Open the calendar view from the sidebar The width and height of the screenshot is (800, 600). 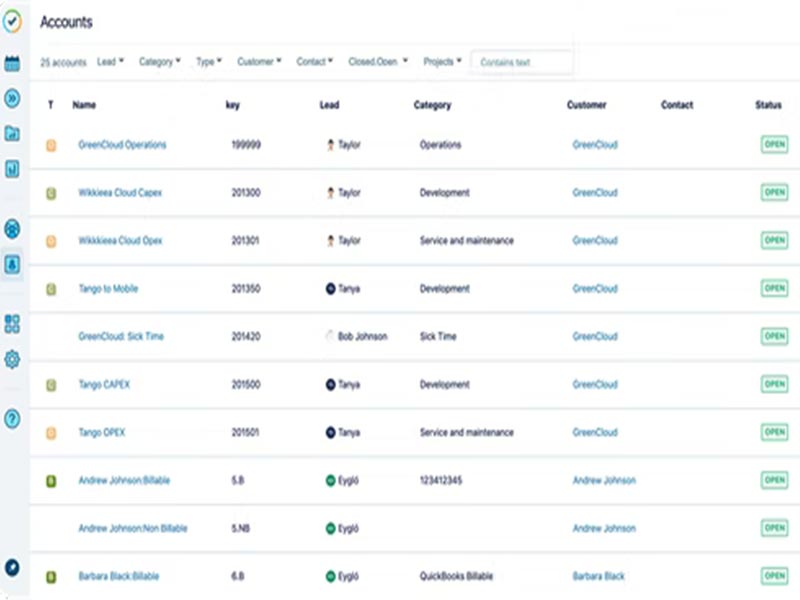click(11, 62)
